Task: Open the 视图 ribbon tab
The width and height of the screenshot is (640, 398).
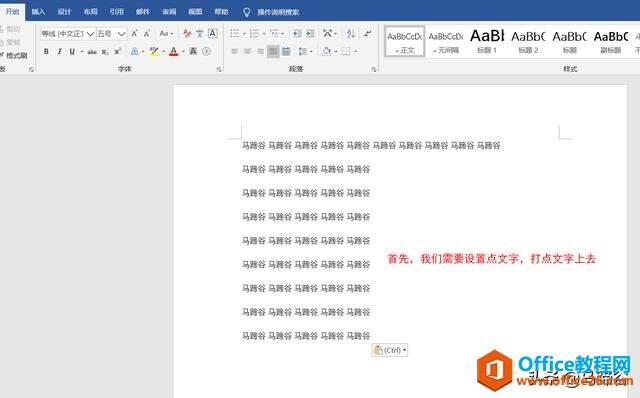Action: [195, 12]
